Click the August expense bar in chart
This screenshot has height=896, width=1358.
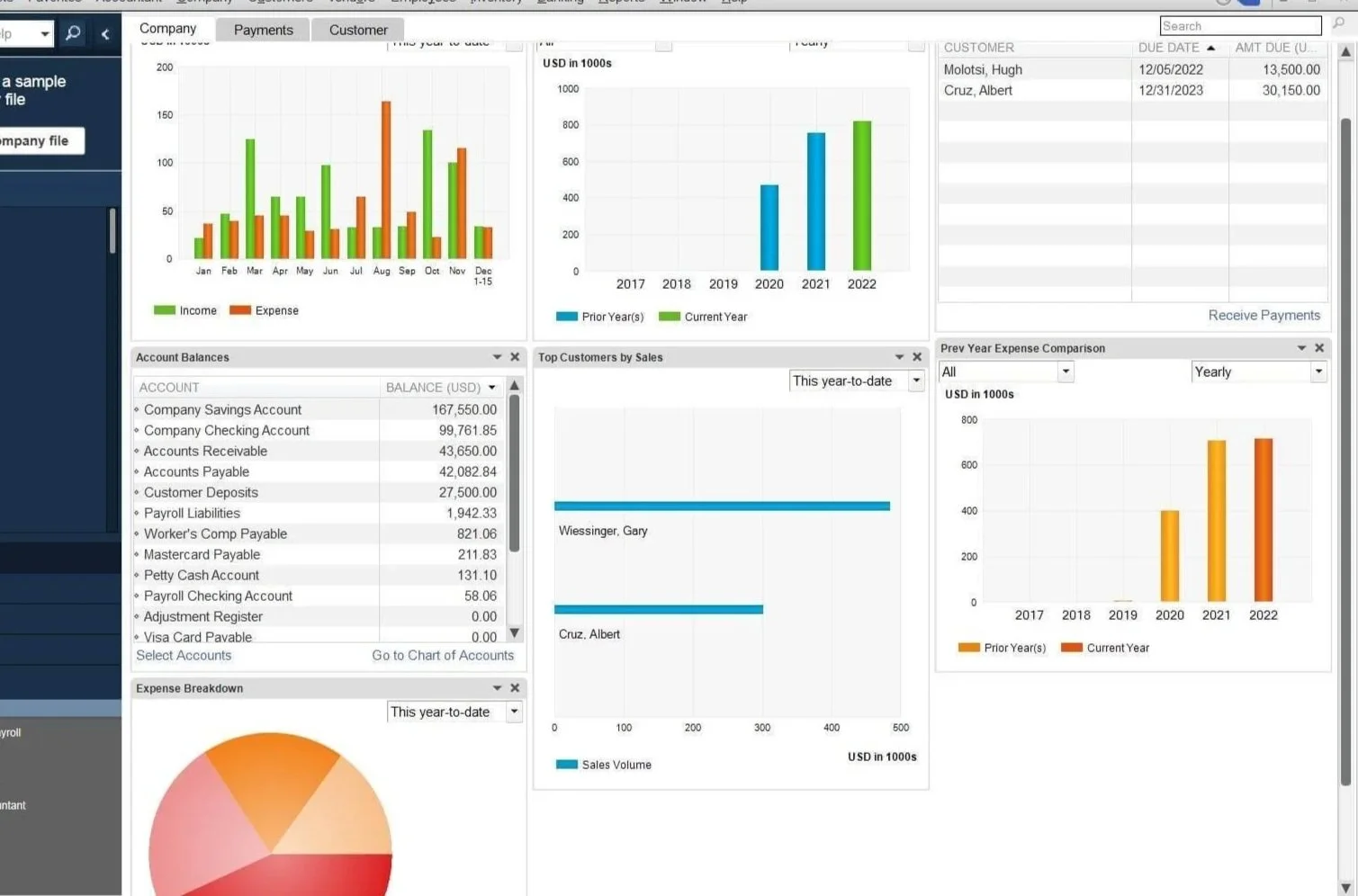pos(386,180)
